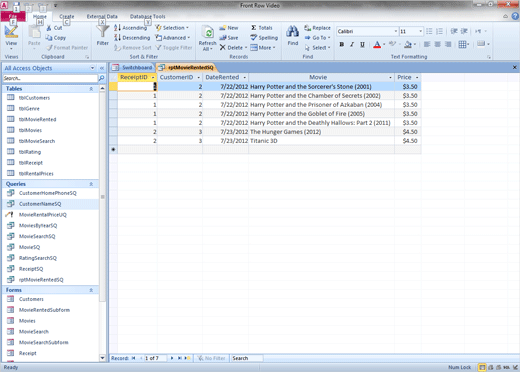Open the More records dropdown
The image size is (520, 372).
(263, 48)
